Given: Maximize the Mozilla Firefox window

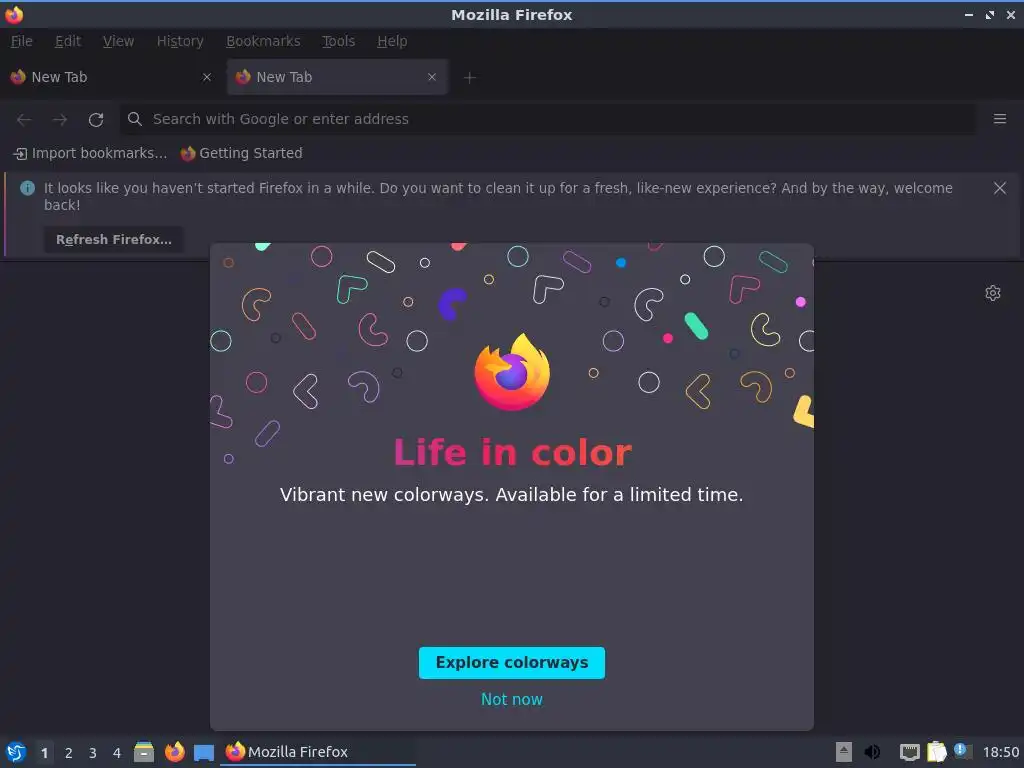Looking at the screenshot, I should pos(990,14).
